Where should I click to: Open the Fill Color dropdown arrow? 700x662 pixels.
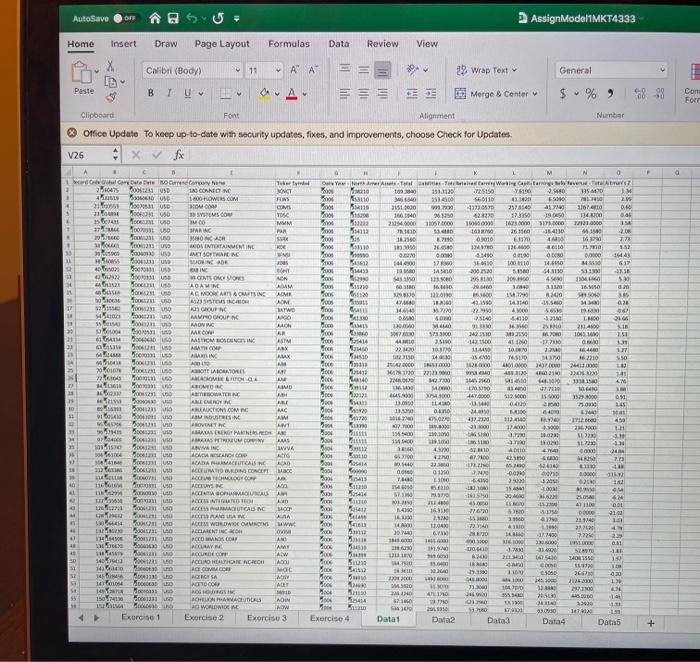(x=277, y=94)
